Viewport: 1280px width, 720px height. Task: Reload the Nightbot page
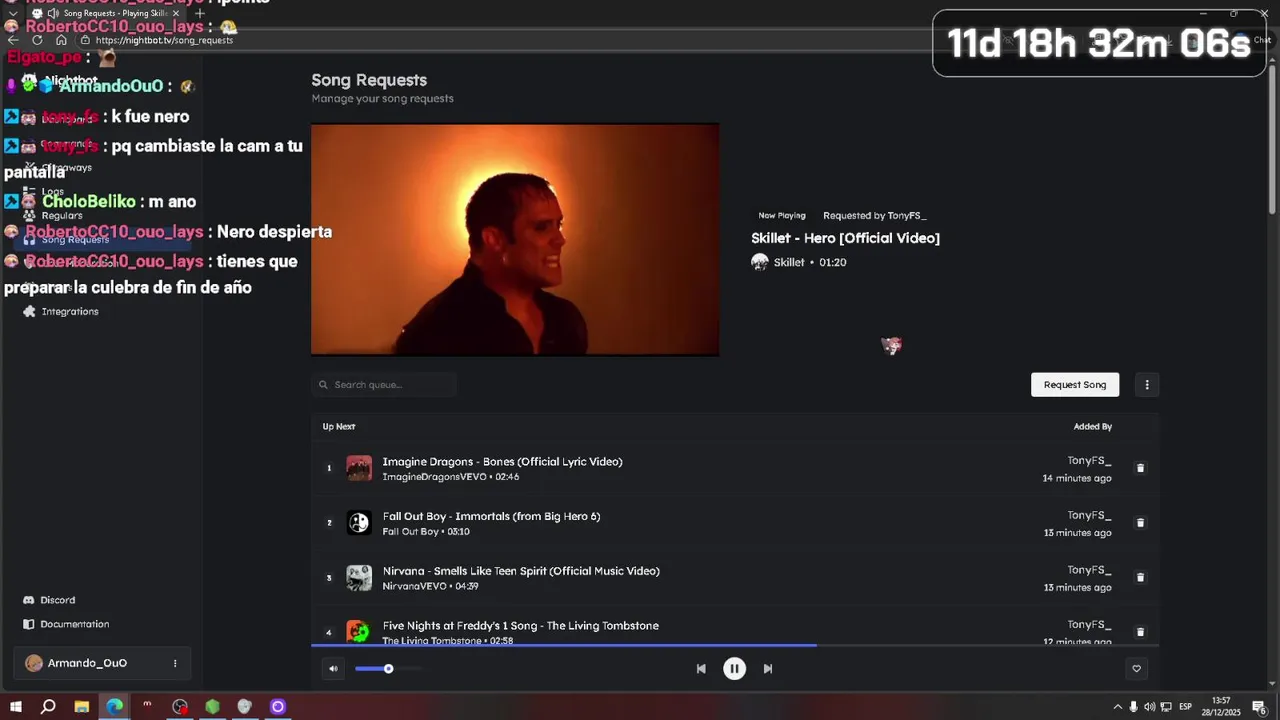click(x=37, y=40)
